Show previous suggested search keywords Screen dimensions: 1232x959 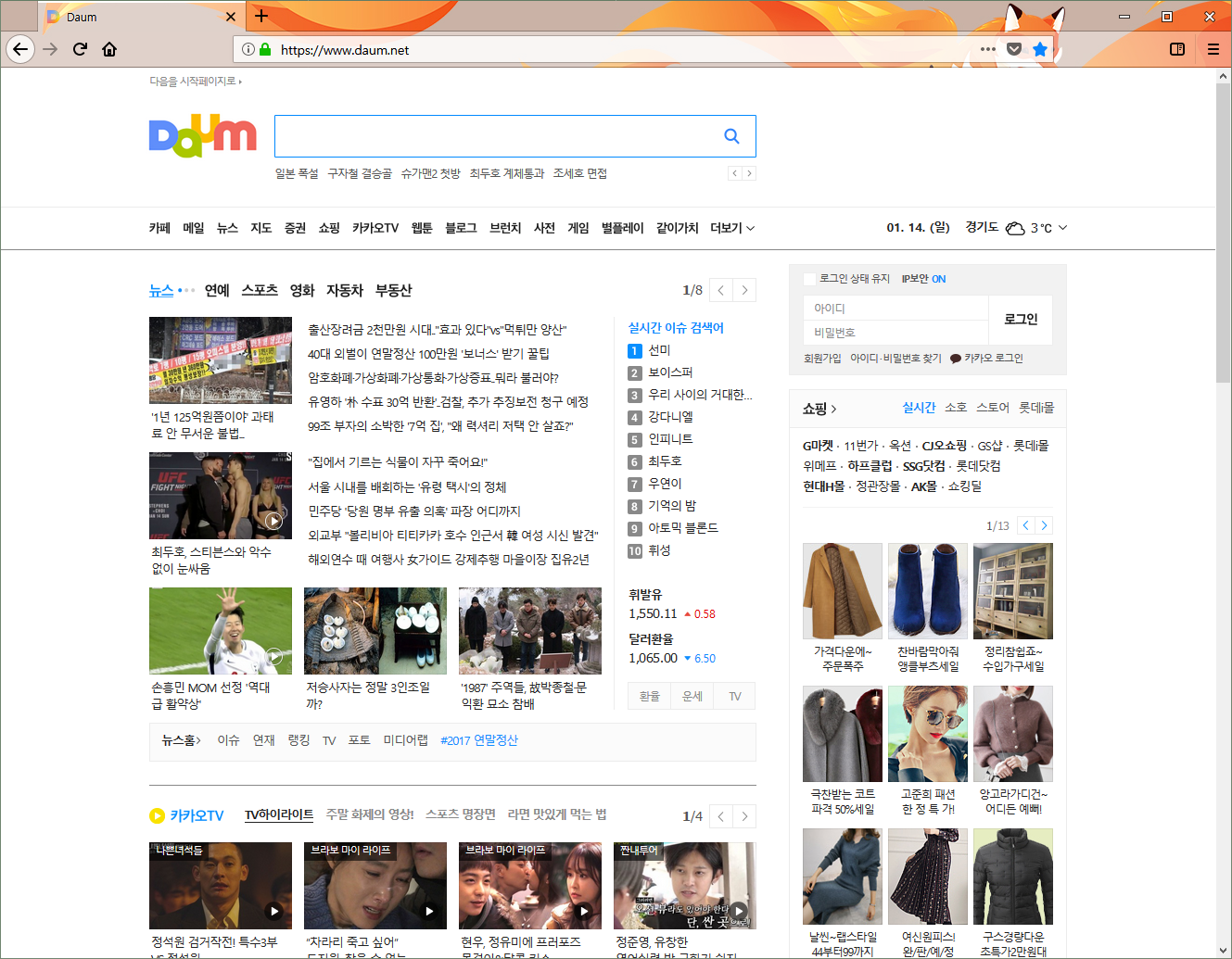click(735, 173)
